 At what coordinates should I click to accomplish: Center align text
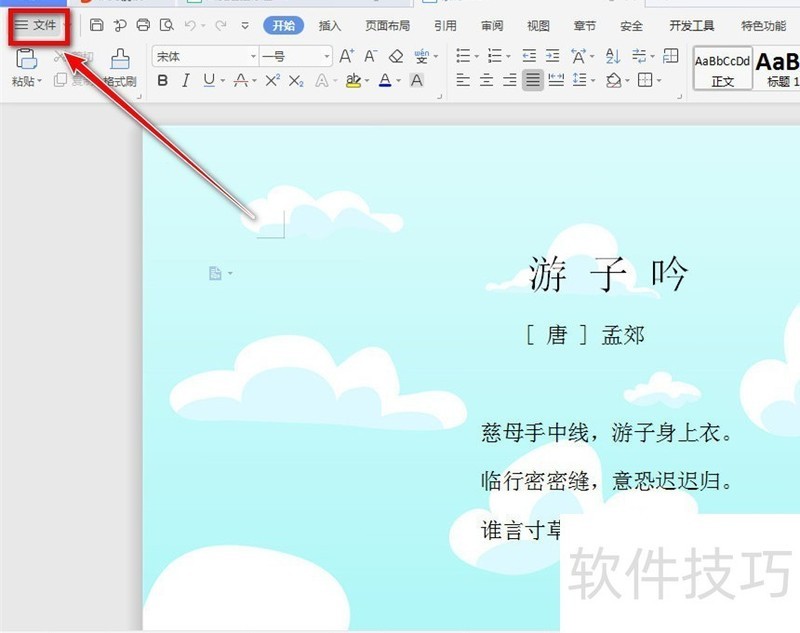click(487, 80)
